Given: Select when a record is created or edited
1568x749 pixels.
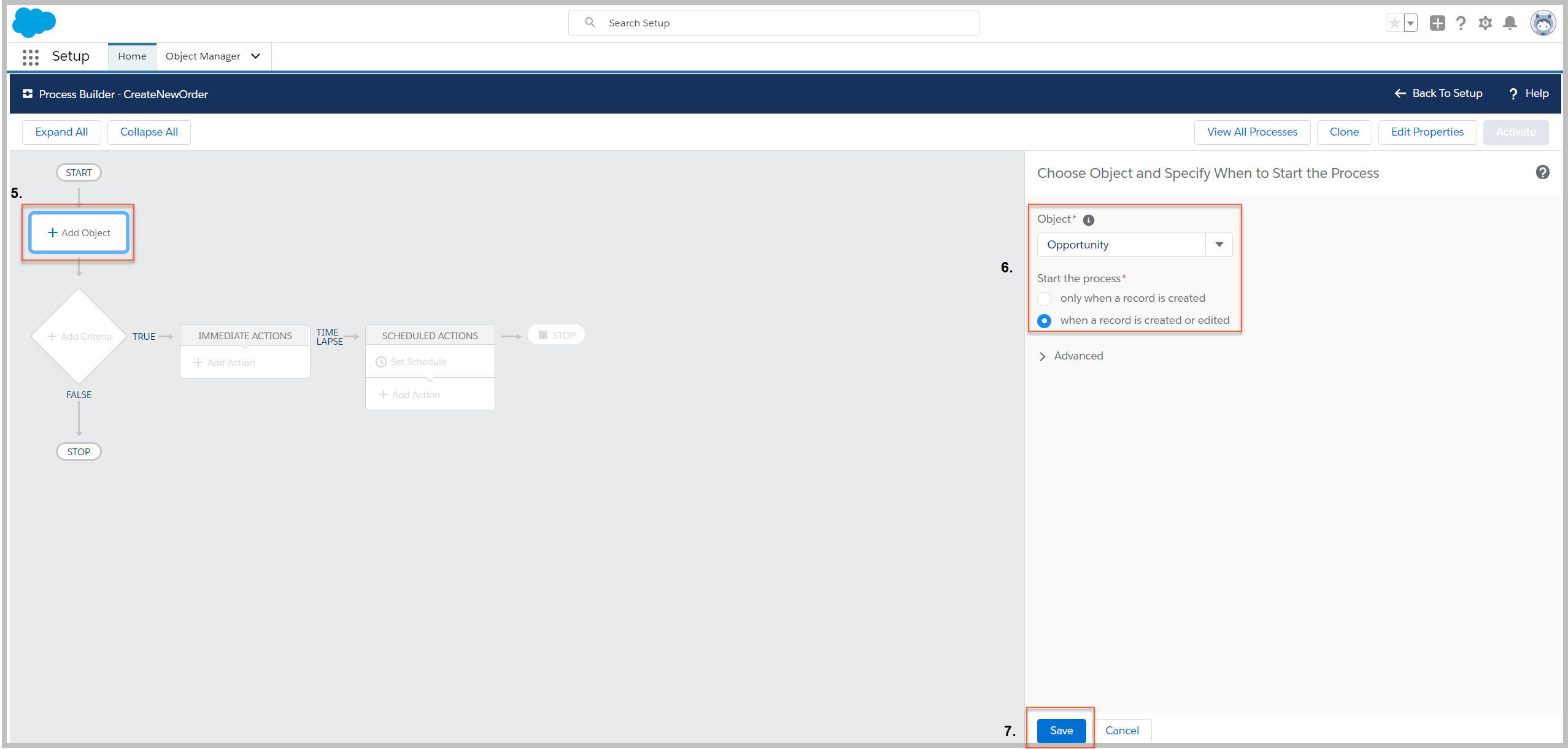Looking at the screenshot, I should click(1045, 321).
